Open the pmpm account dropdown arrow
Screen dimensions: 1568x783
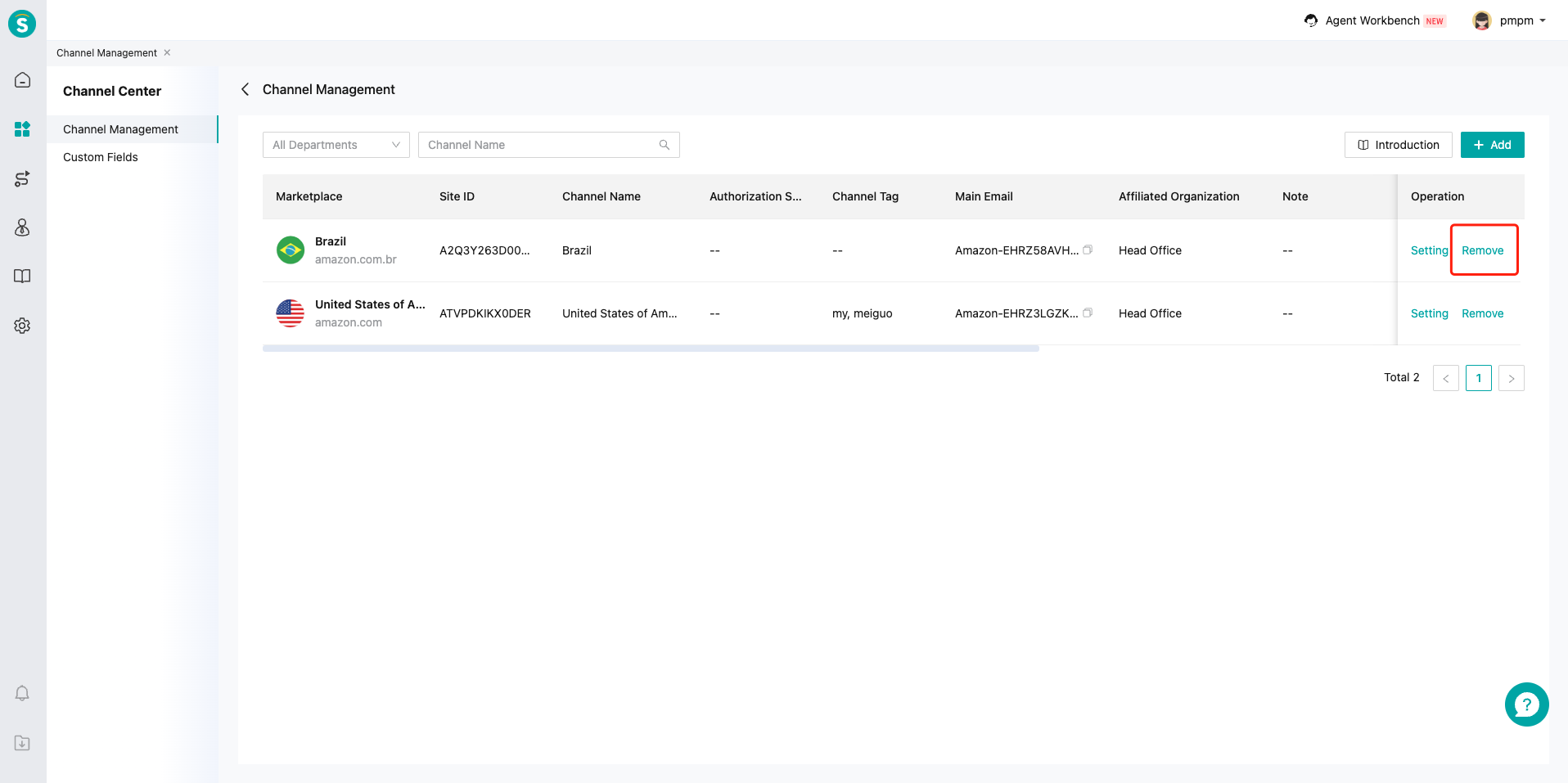(x=1543, y=20)
